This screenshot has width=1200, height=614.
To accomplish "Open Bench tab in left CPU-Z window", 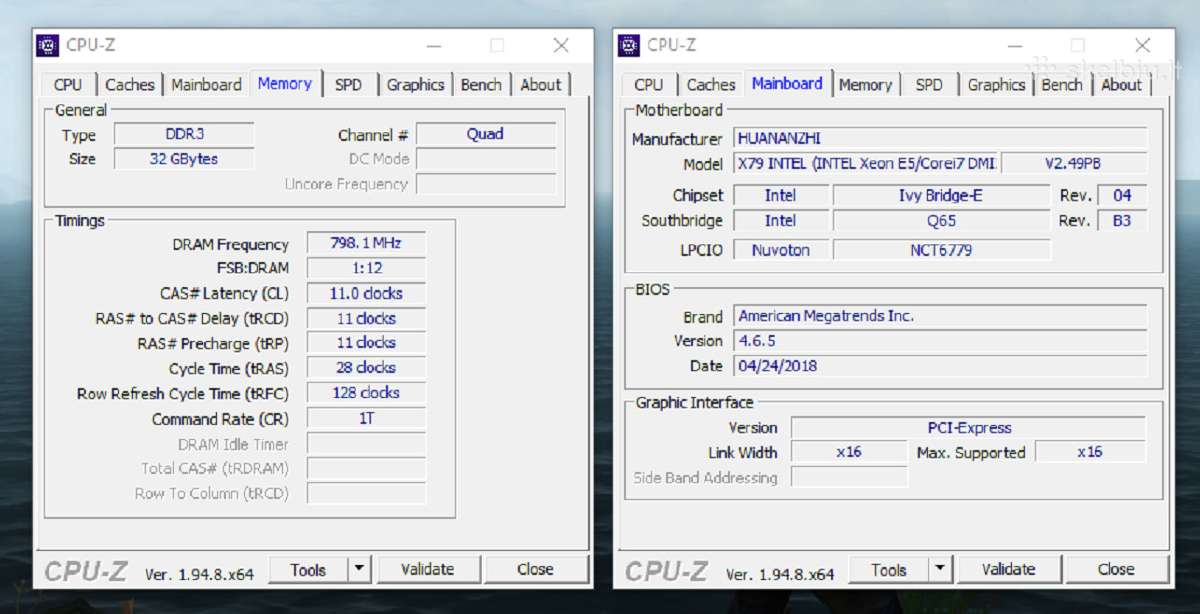I will point(481,85).
